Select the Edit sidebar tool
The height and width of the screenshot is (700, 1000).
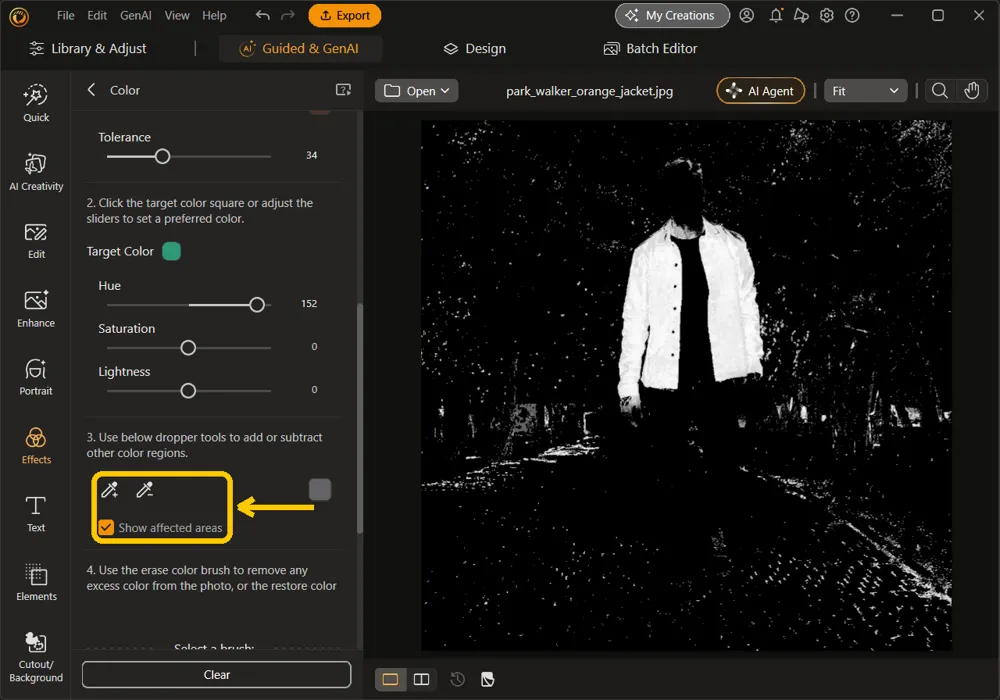(36, 241)
